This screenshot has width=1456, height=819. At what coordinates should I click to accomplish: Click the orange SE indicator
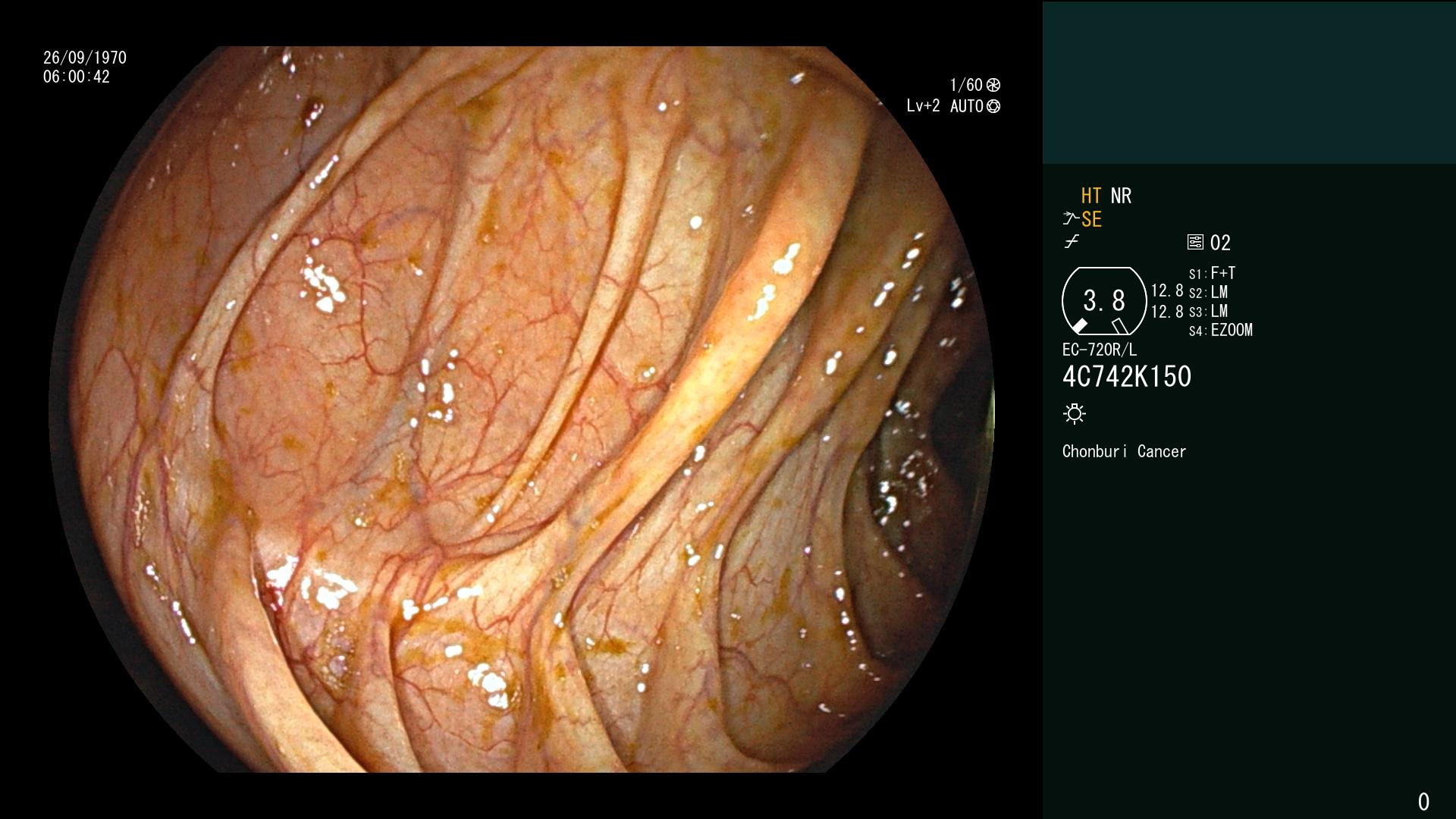pos(1091,219)
